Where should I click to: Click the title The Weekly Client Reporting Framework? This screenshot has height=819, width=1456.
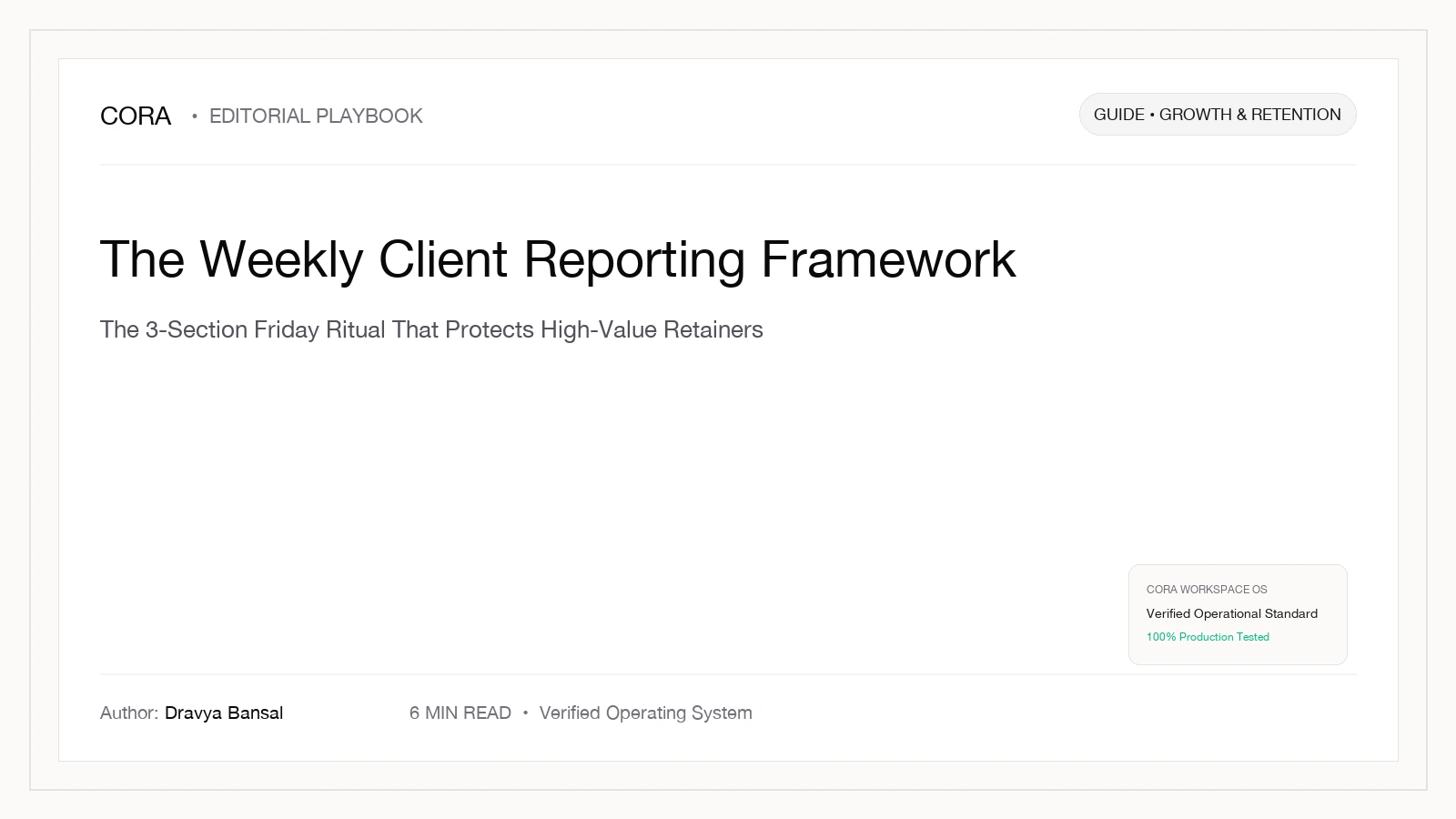(x=558, y=259)
